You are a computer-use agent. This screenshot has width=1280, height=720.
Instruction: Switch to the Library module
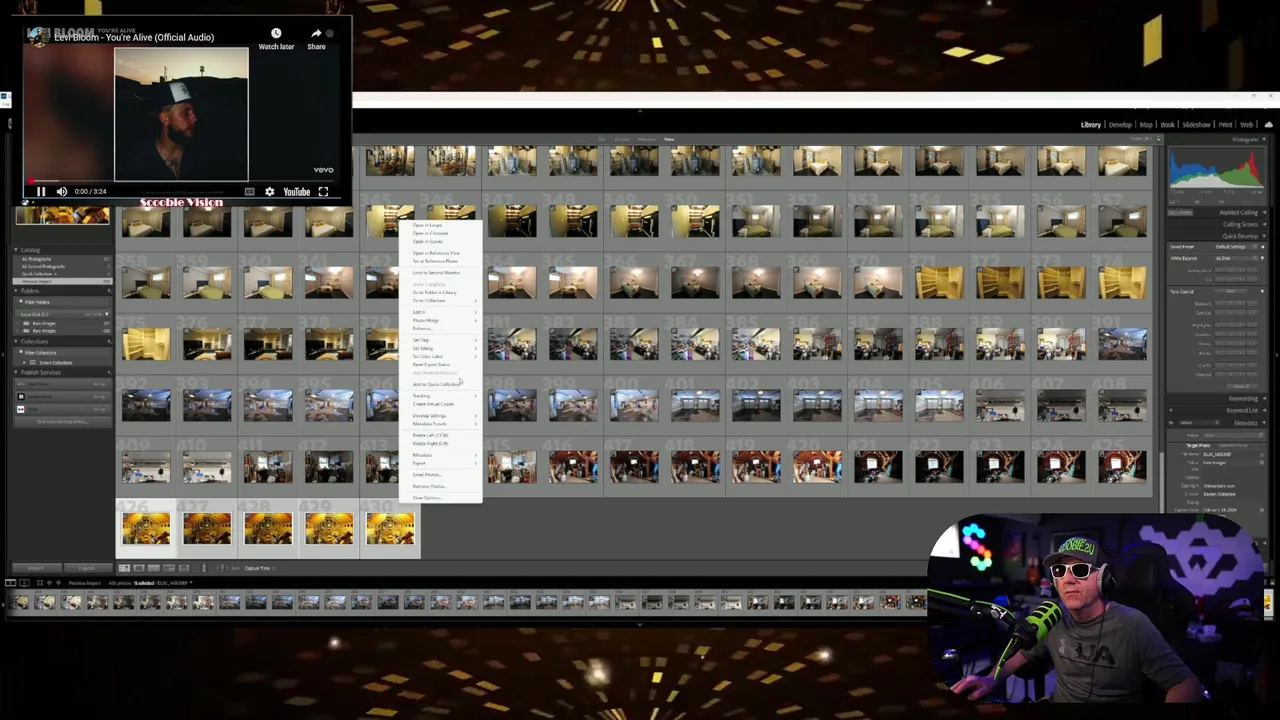[1090, 125]
